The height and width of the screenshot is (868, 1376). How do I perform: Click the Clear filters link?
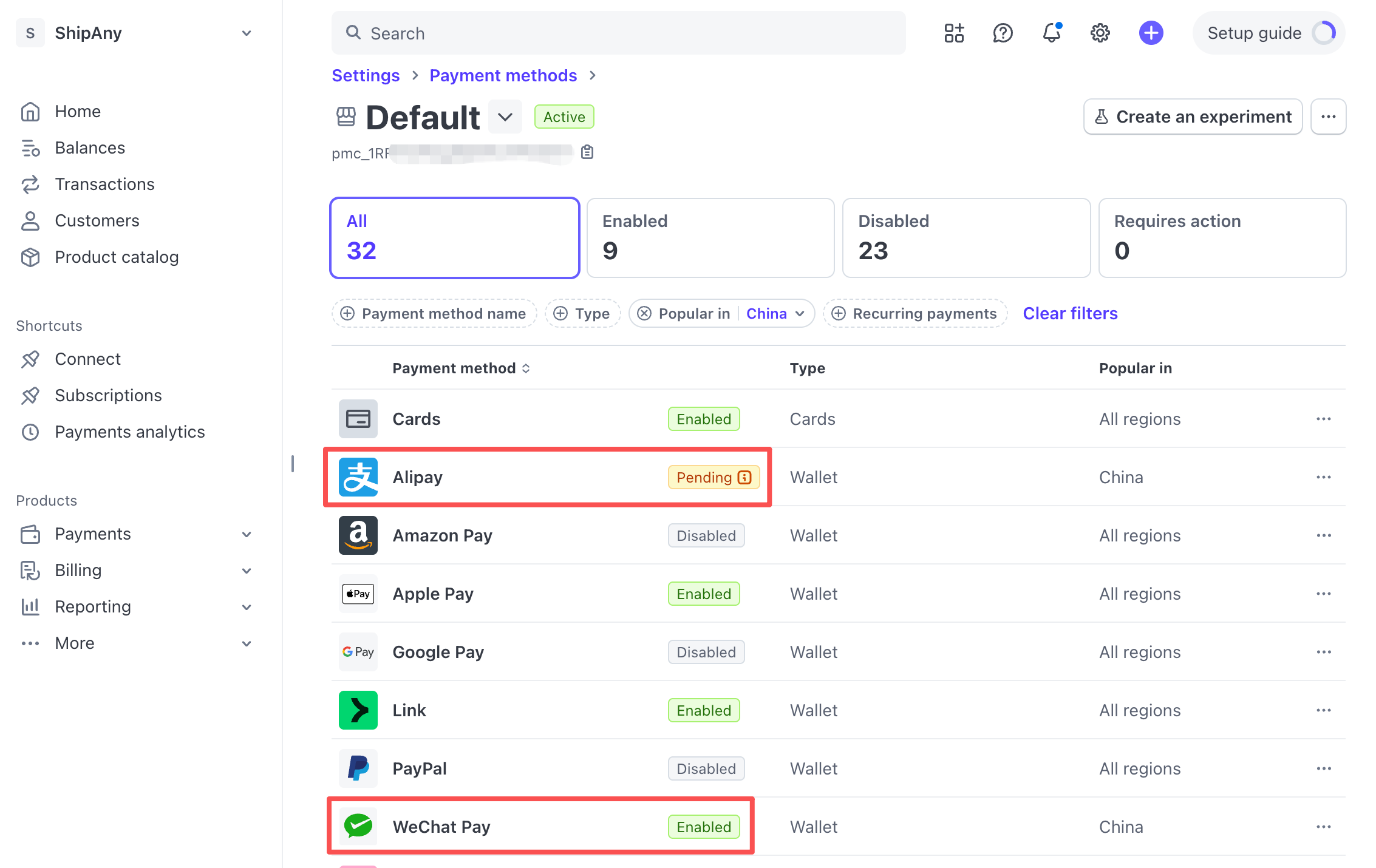pyautogui.click(x=1070, y=314)
